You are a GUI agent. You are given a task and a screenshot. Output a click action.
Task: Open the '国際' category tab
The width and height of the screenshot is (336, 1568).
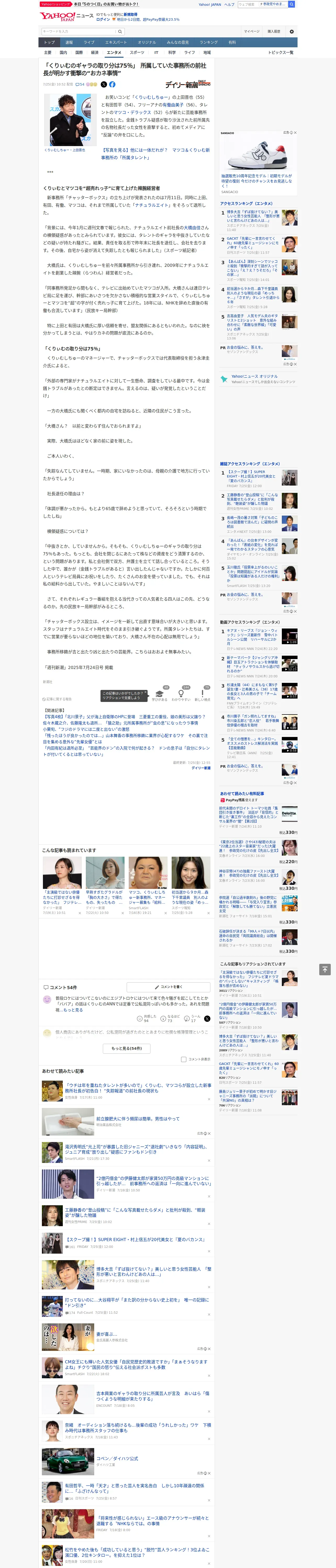pos(79,53)
